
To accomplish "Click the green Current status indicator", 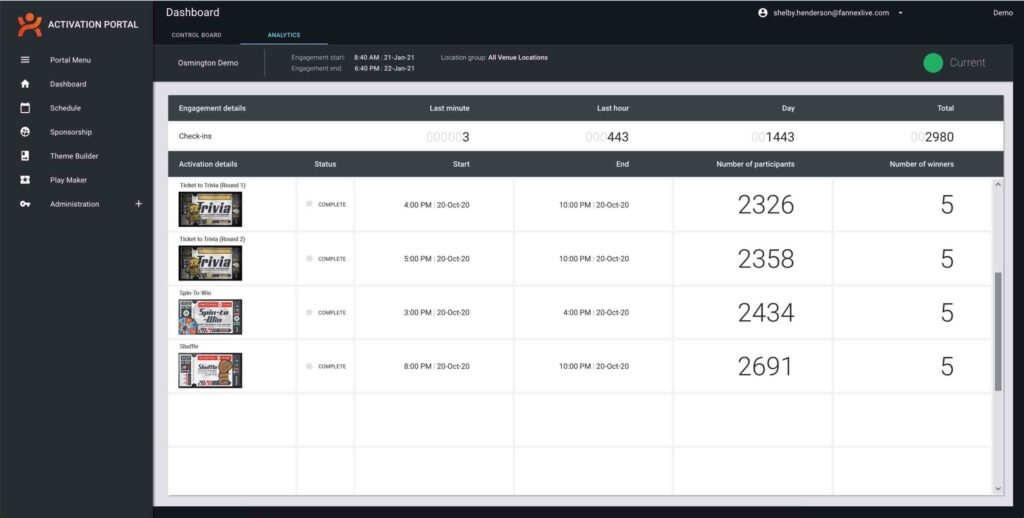I will 933,63.
